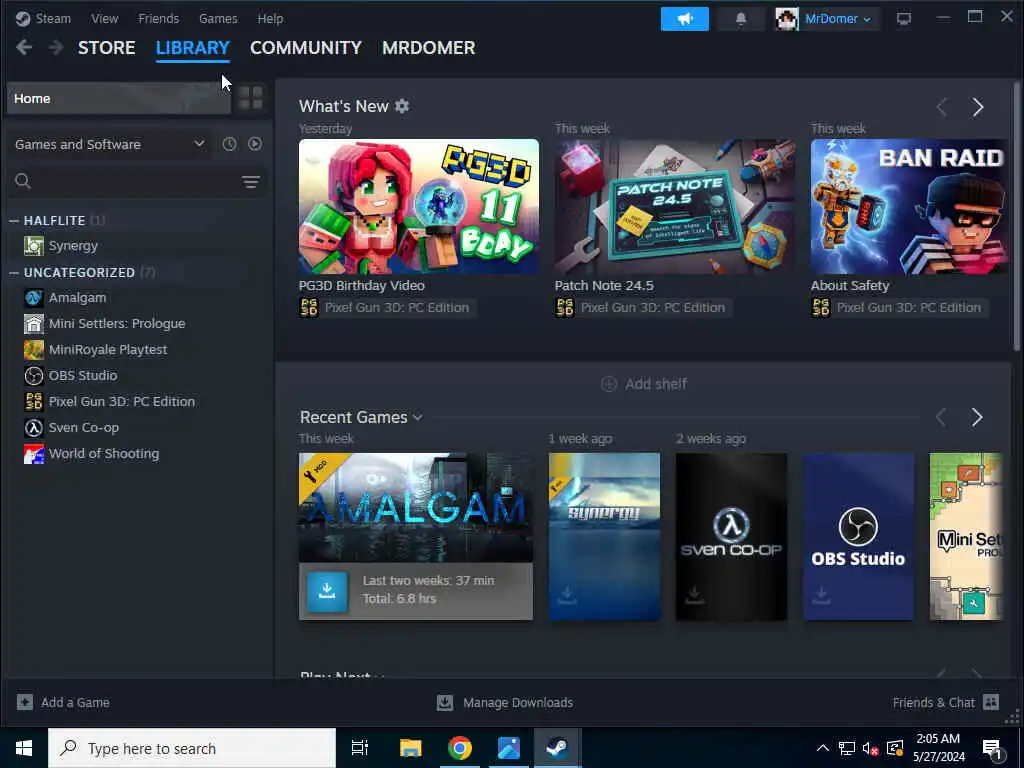Open BAN RAID About Safety thumbnail
This screenshot has height=768, width=1024.
(908, 206)
